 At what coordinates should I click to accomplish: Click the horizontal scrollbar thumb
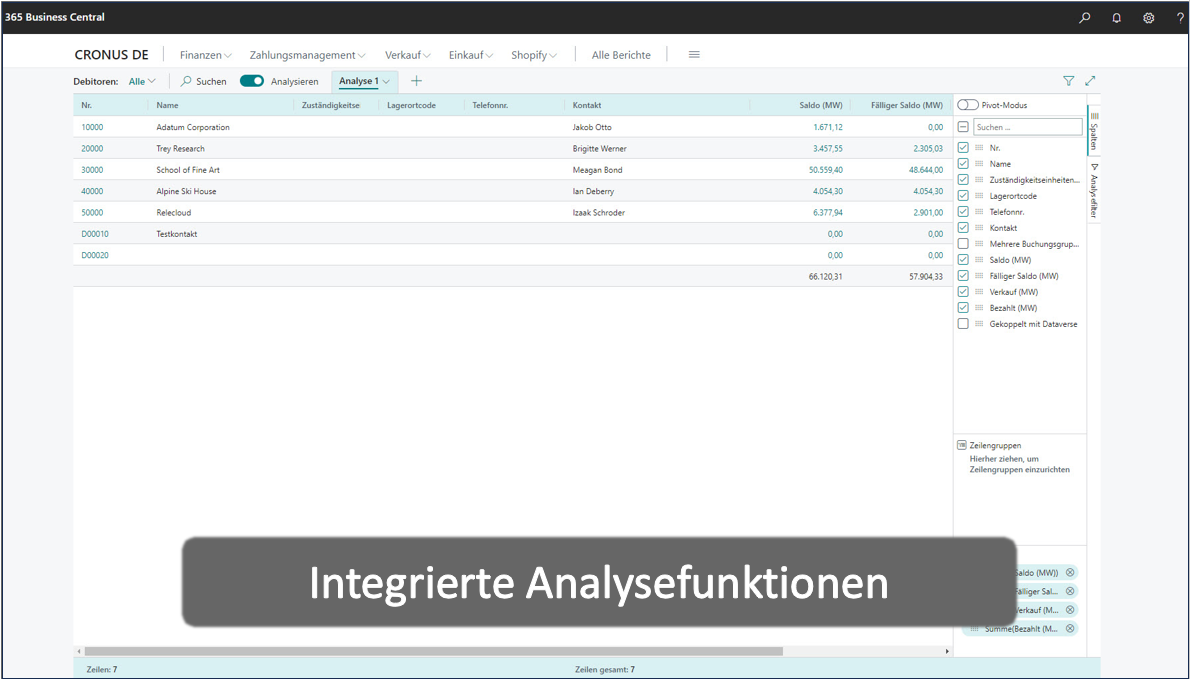coord(433,651)
